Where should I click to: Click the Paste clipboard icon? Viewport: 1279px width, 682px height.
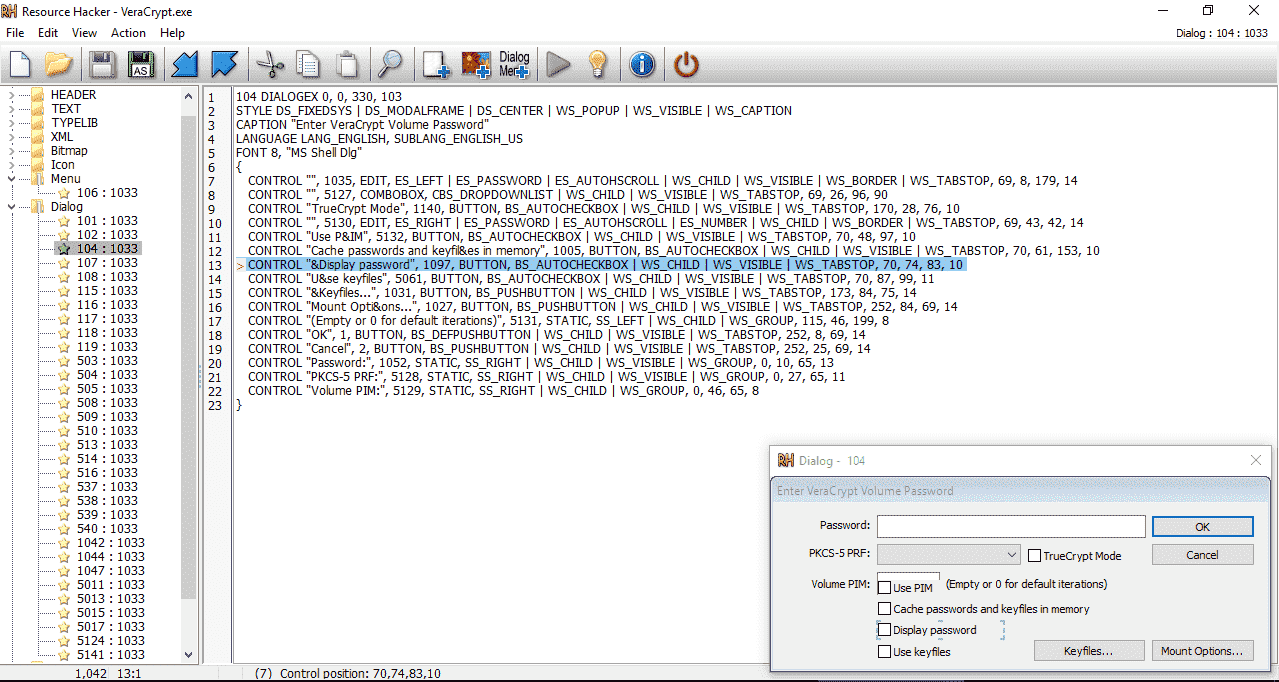(347, 65)
